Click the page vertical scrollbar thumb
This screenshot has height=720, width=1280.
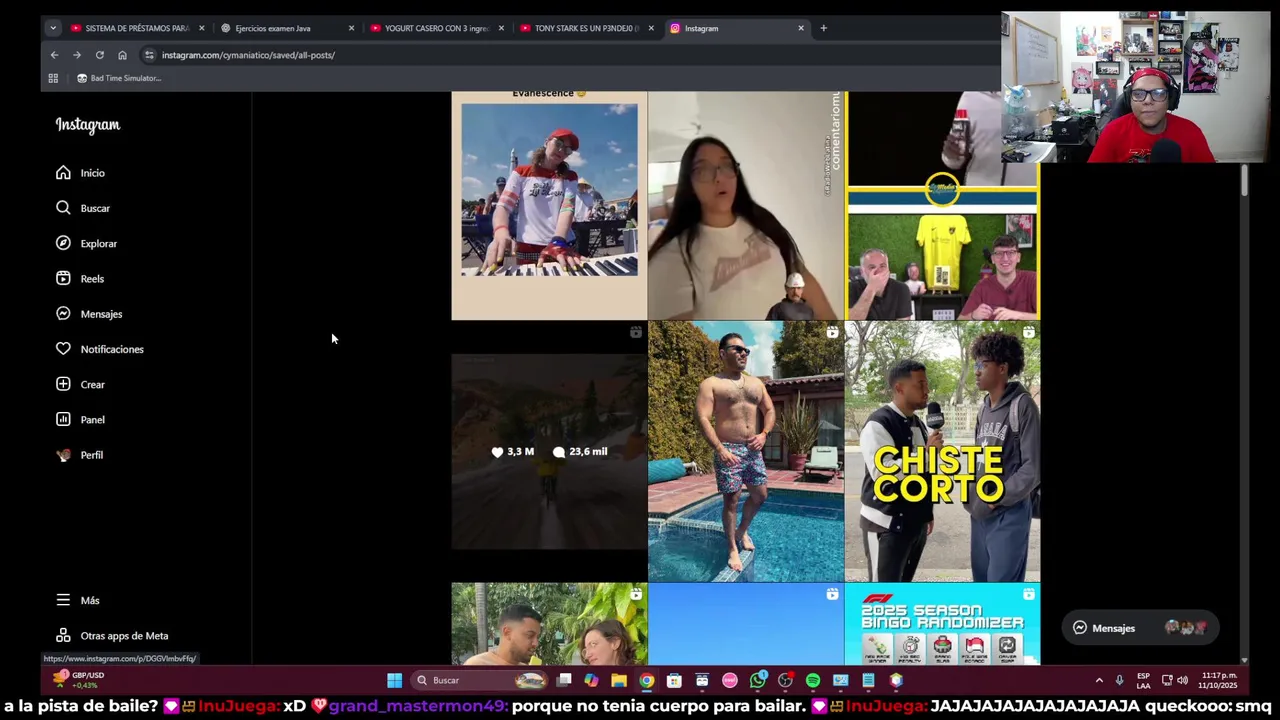1244,181
